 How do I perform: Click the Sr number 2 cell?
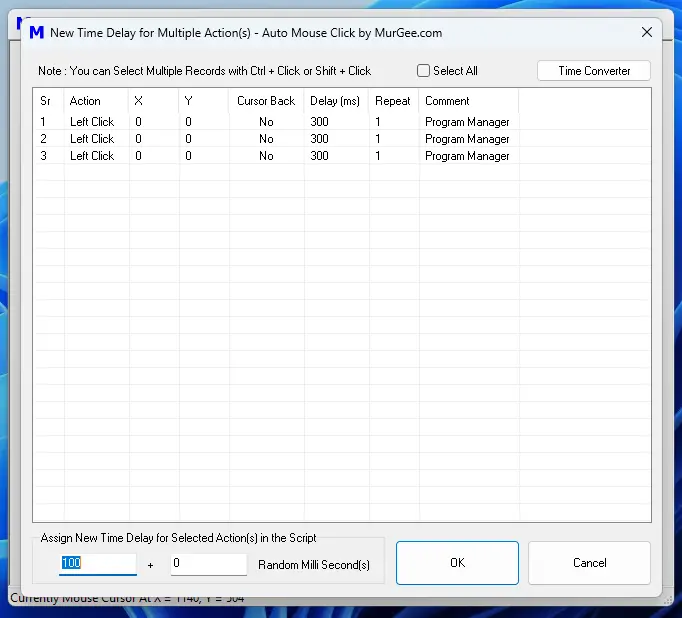43,139
